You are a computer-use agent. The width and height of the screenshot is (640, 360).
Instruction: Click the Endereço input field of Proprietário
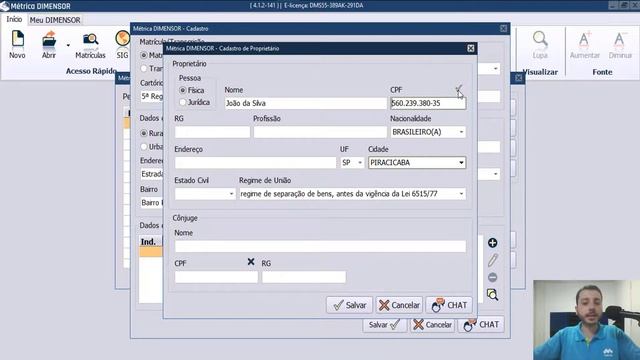click(255, 162)
